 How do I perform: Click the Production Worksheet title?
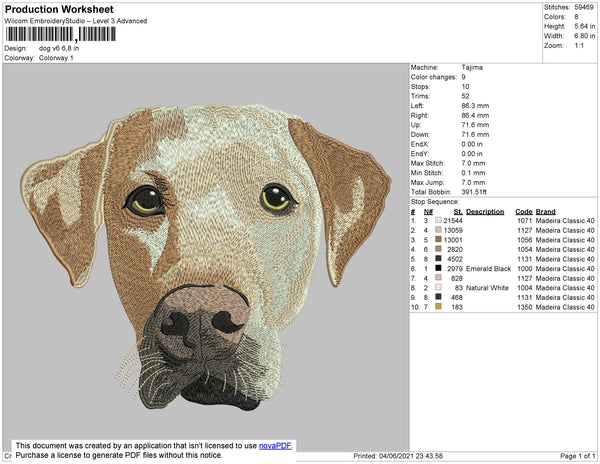[59, 9]
